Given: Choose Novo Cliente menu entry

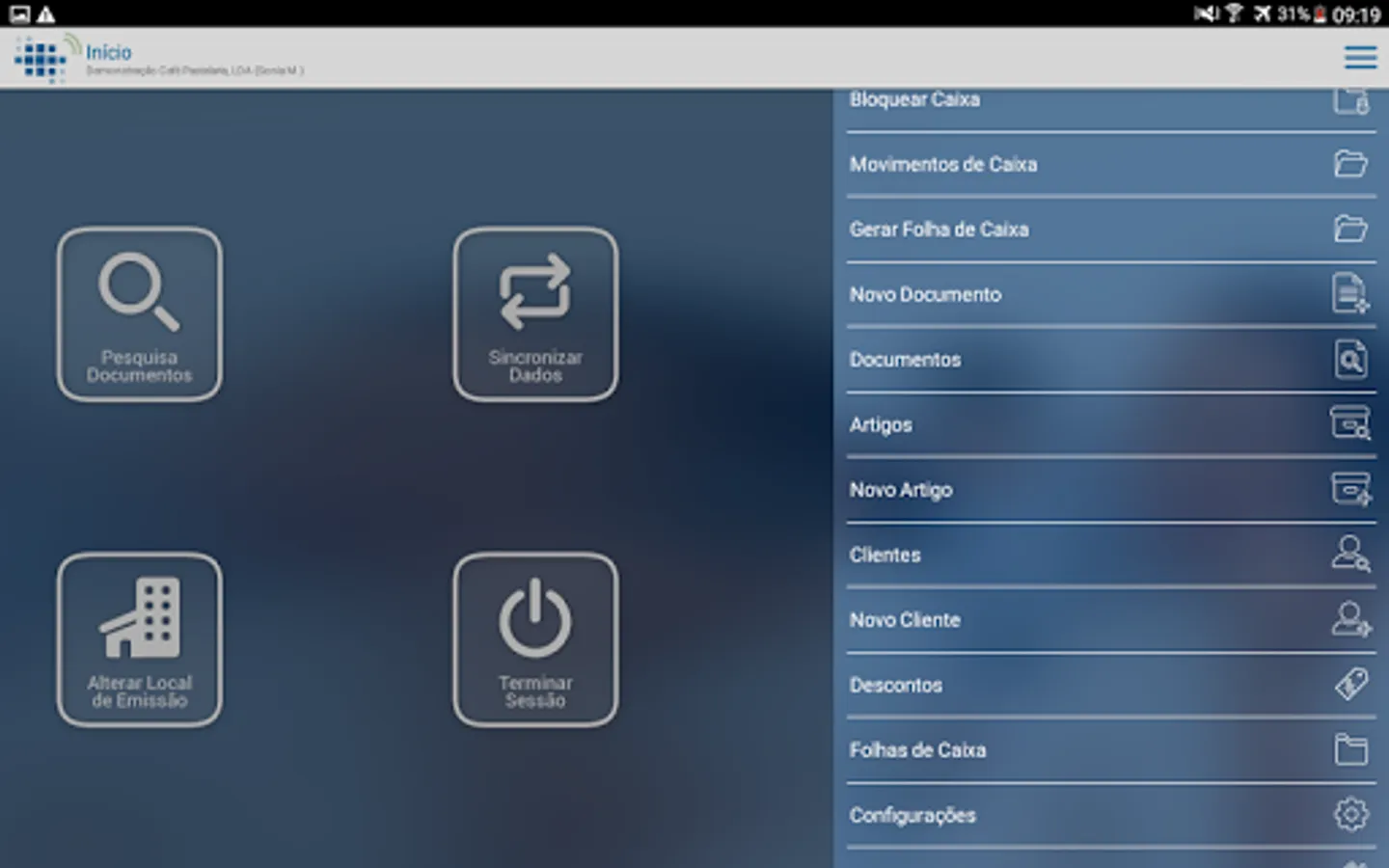Looking at the screenshot, I should click(1110, 620).
